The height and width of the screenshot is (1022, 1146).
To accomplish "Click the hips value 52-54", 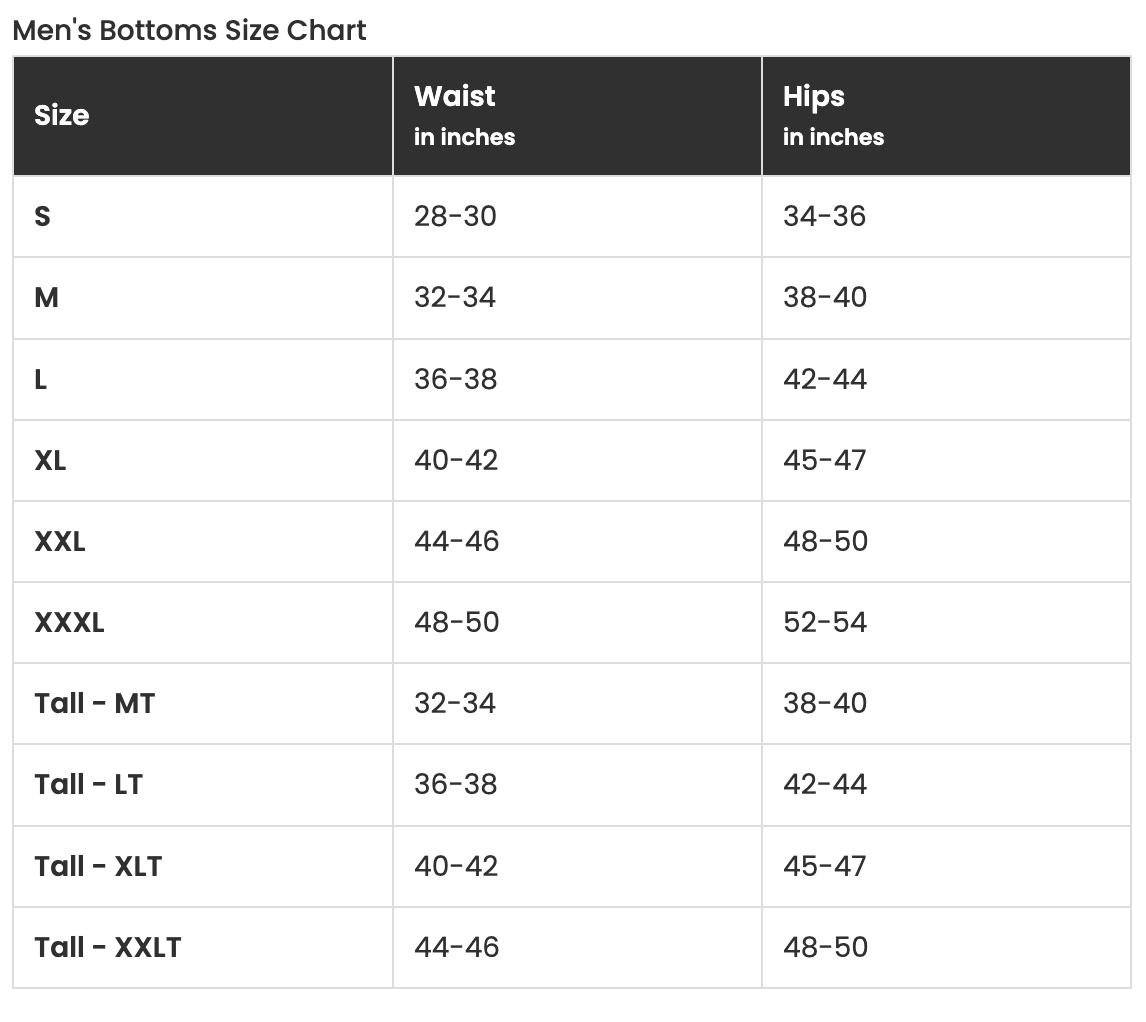I will click(825, 622).
